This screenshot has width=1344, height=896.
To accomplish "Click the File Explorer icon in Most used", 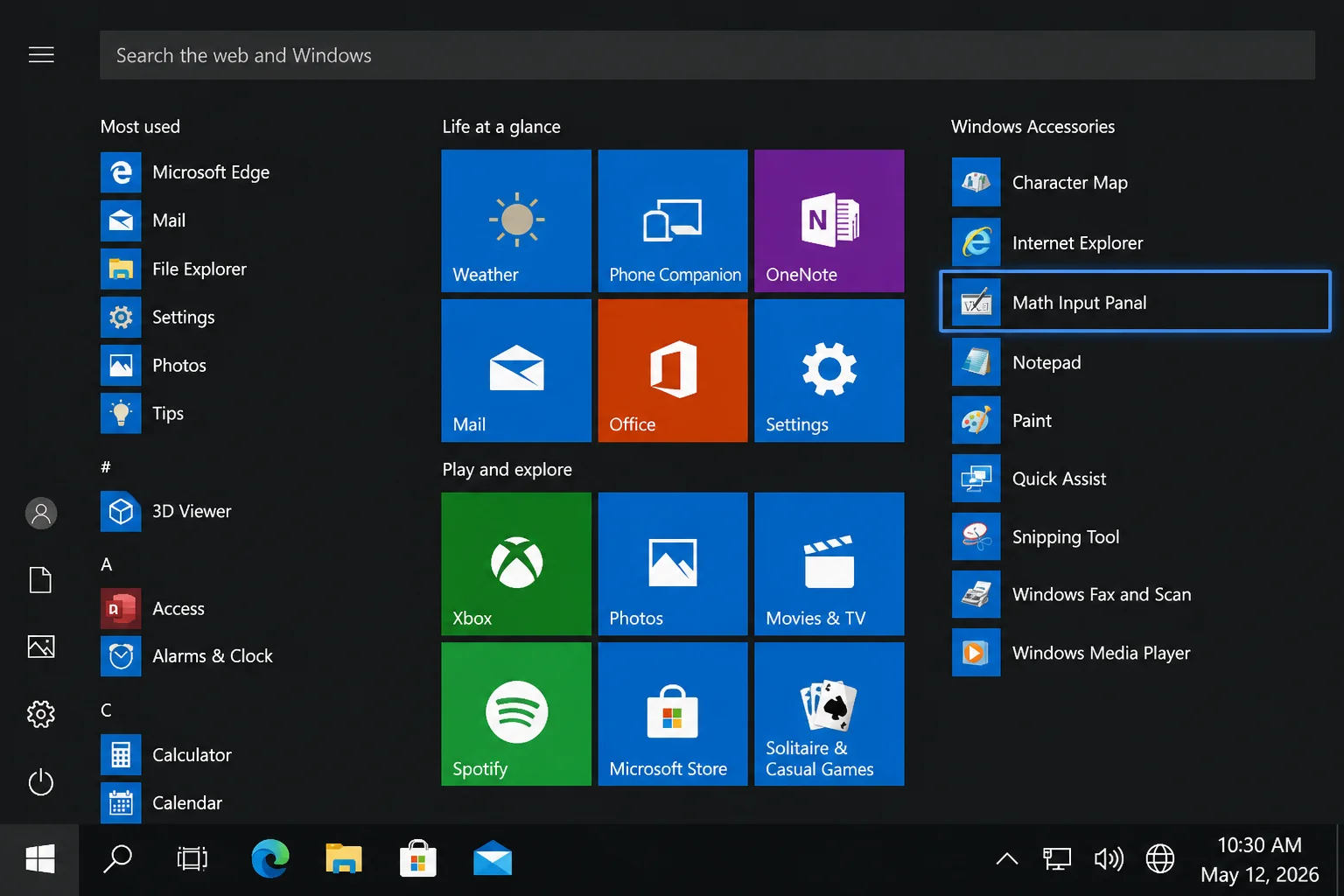I will tap(121, 269).
